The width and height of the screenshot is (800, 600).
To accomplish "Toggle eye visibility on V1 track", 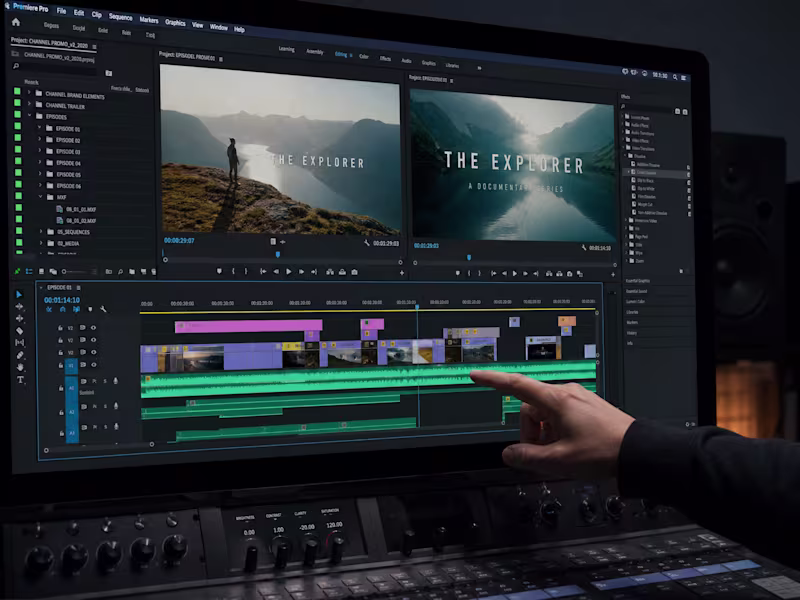I will click(94, 365).
